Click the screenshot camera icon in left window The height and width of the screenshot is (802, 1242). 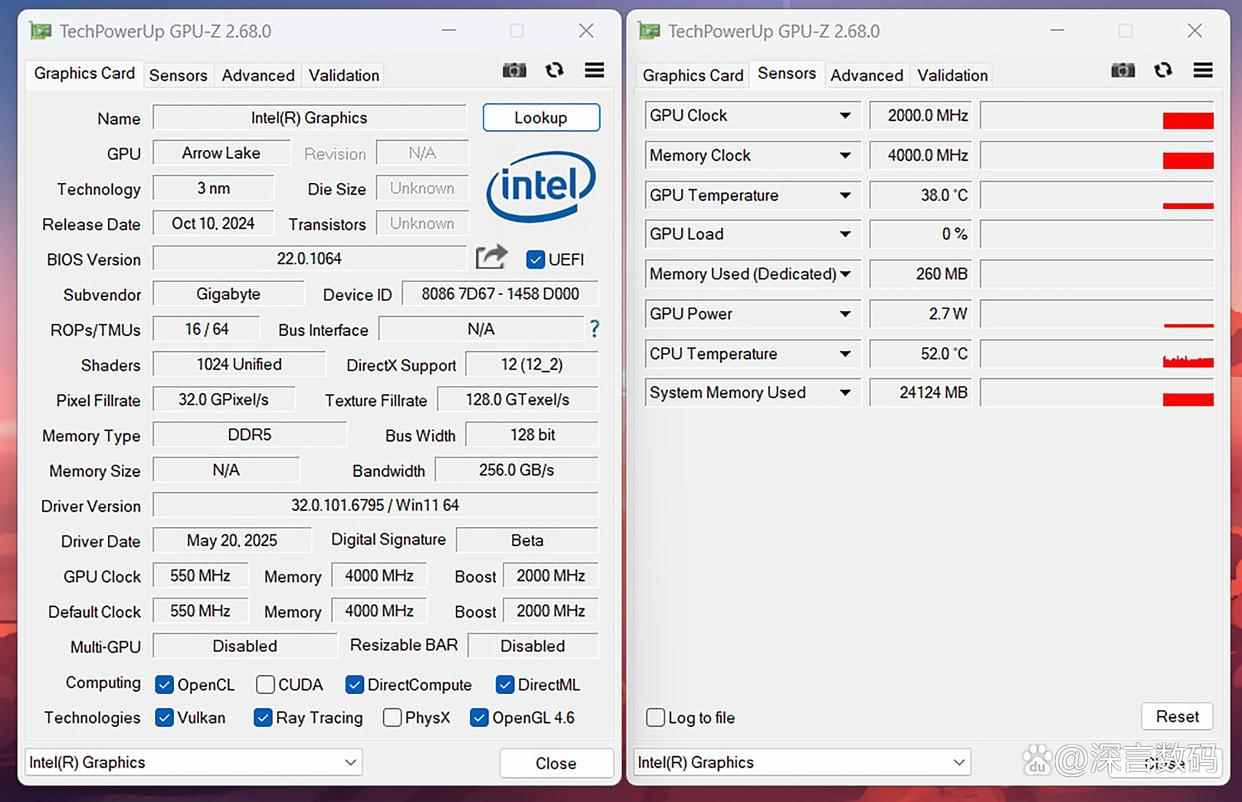pyautogui.click(x=514, y=70)
